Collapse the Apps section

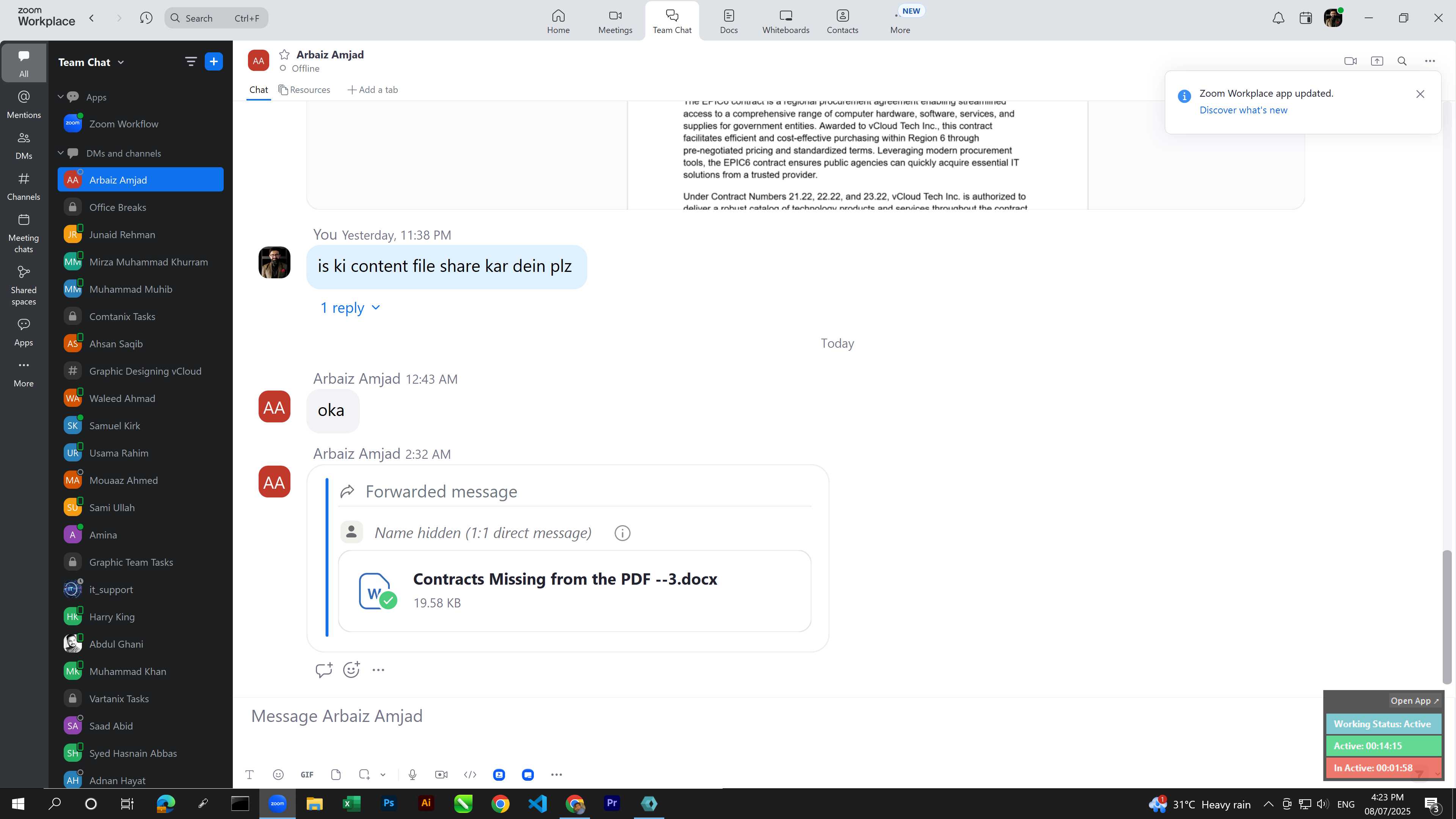pyautogui.click(x=61, y=97)
